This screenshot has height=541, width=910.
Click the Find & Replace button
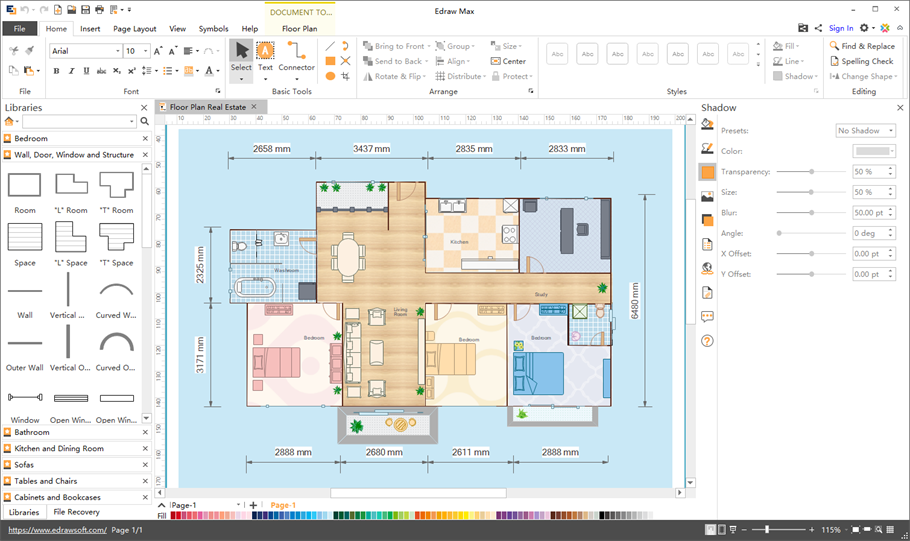(861, 46)
